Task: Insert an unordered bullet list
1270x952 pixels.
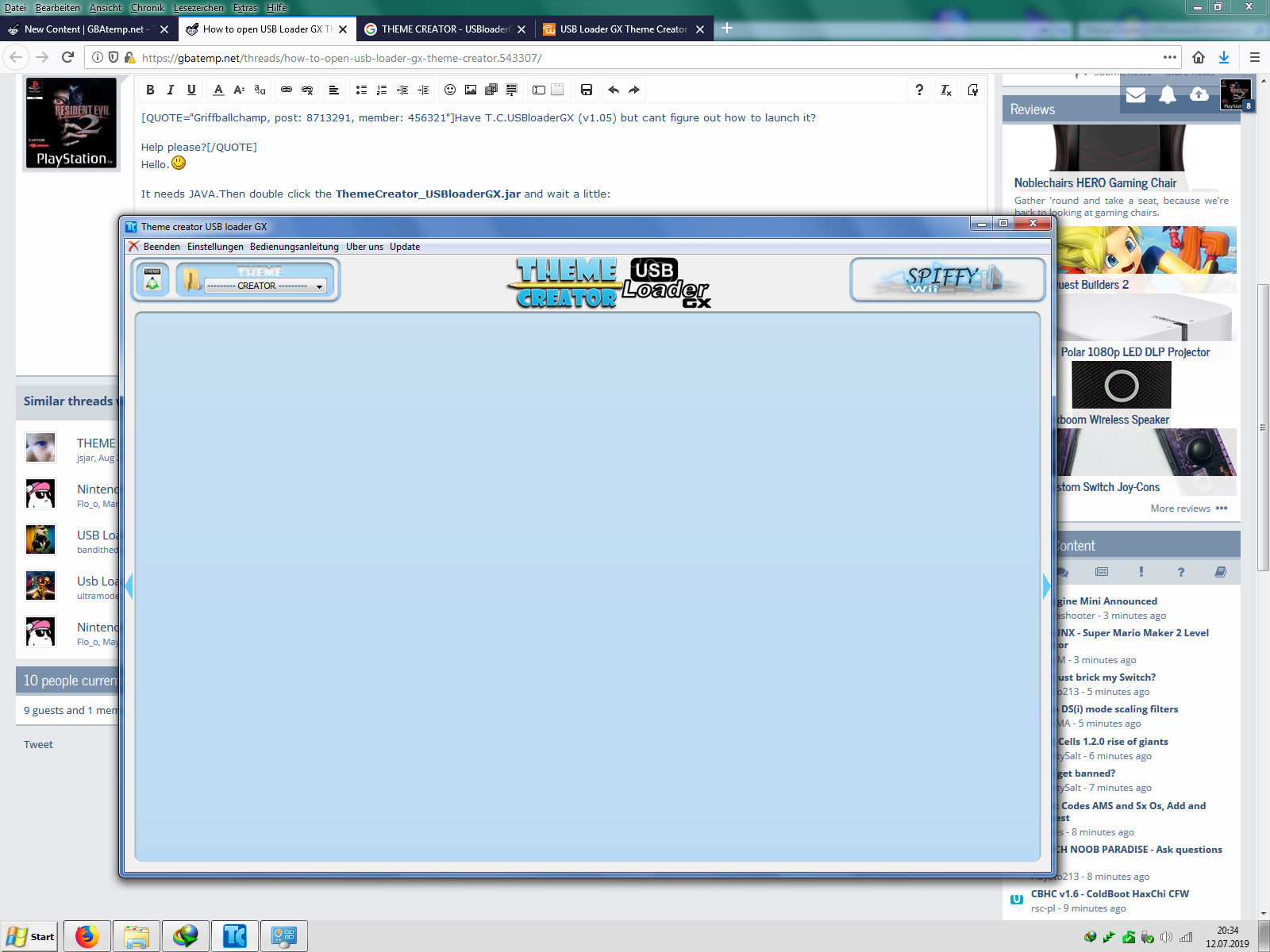Action: click(x=361, y=90)
